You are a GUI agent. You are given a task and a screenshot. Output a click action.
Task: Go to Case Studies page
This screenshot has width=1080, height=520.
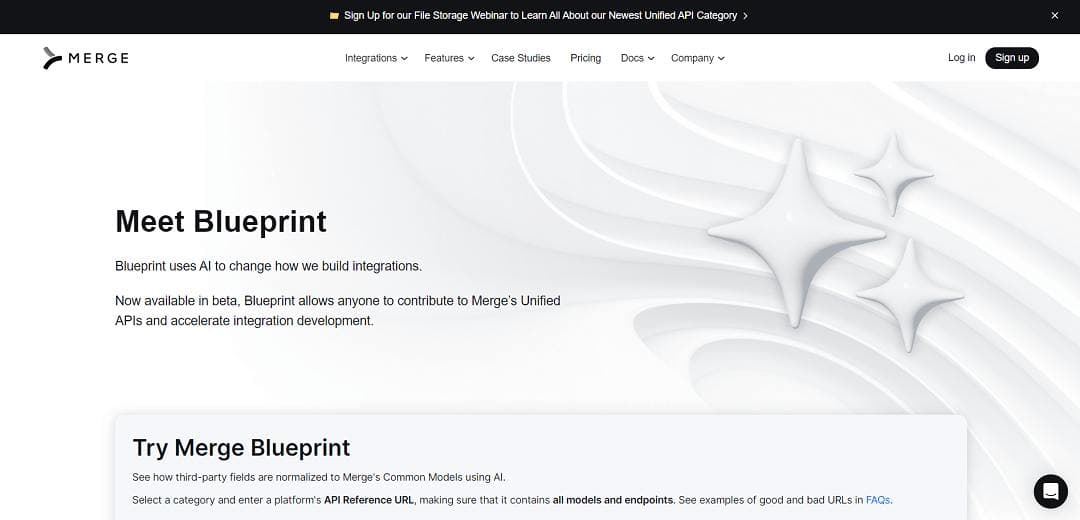(521, 58)
